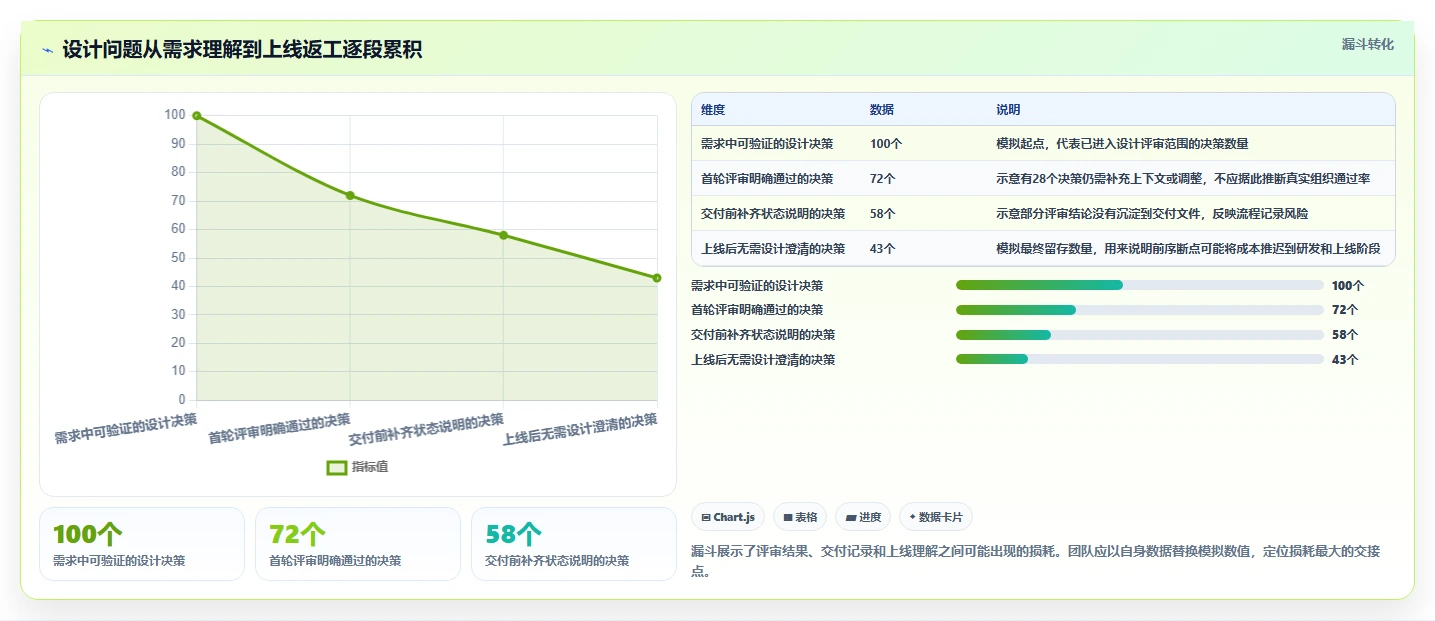Click the 漏斗转化 tag

coord(1367,44)
